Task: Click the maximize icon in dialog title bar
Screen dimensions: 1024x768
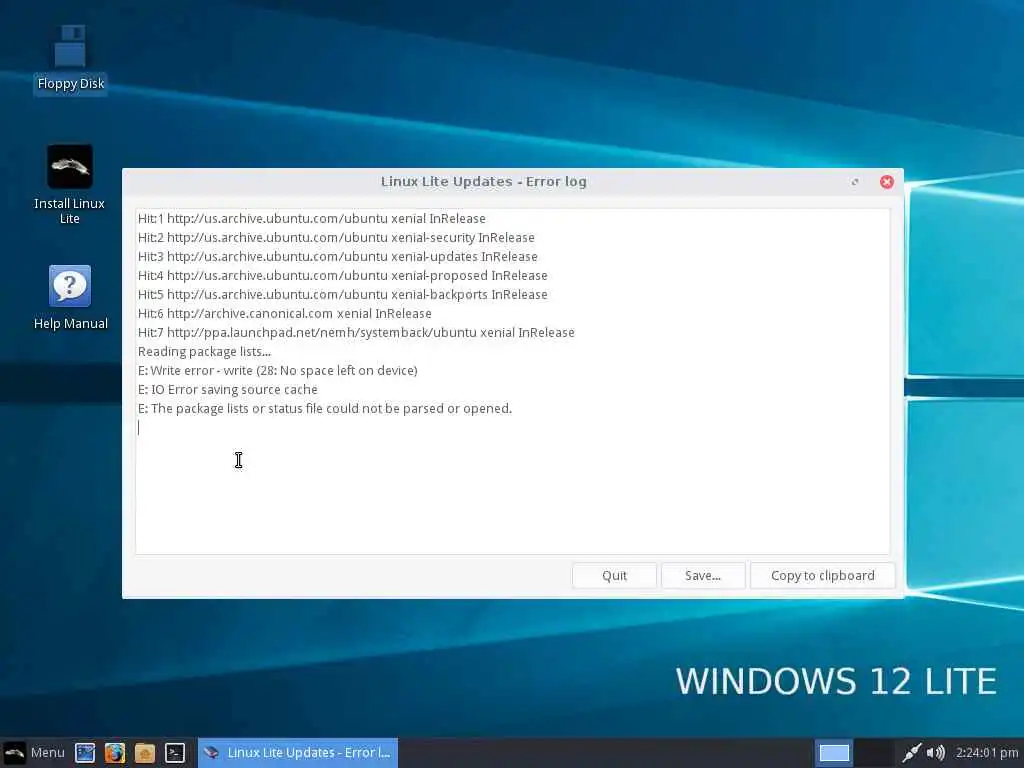Action: click(855, 182)
